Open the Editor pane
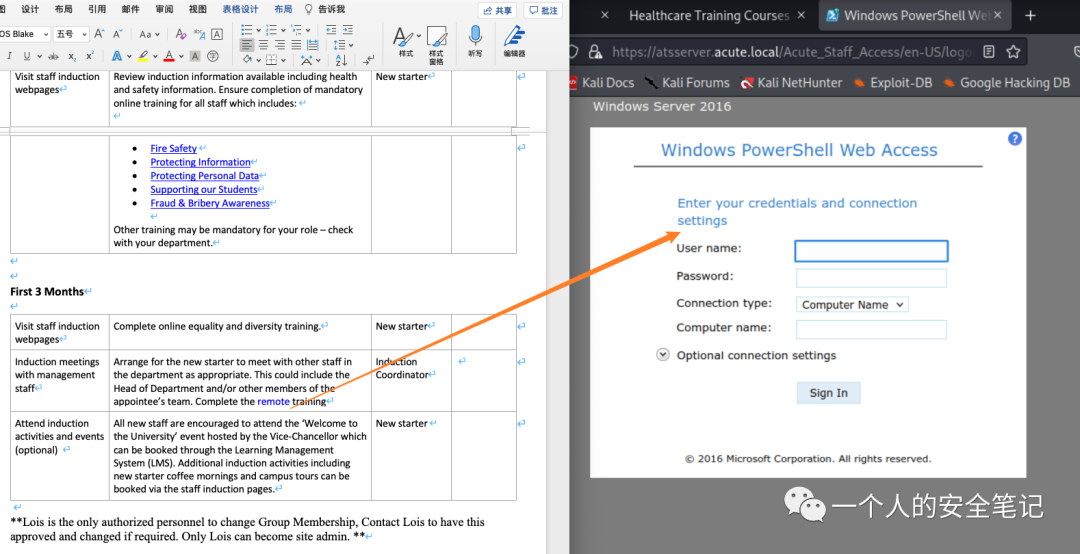This screenshot has height=554, width=1080. pos(514,41)
